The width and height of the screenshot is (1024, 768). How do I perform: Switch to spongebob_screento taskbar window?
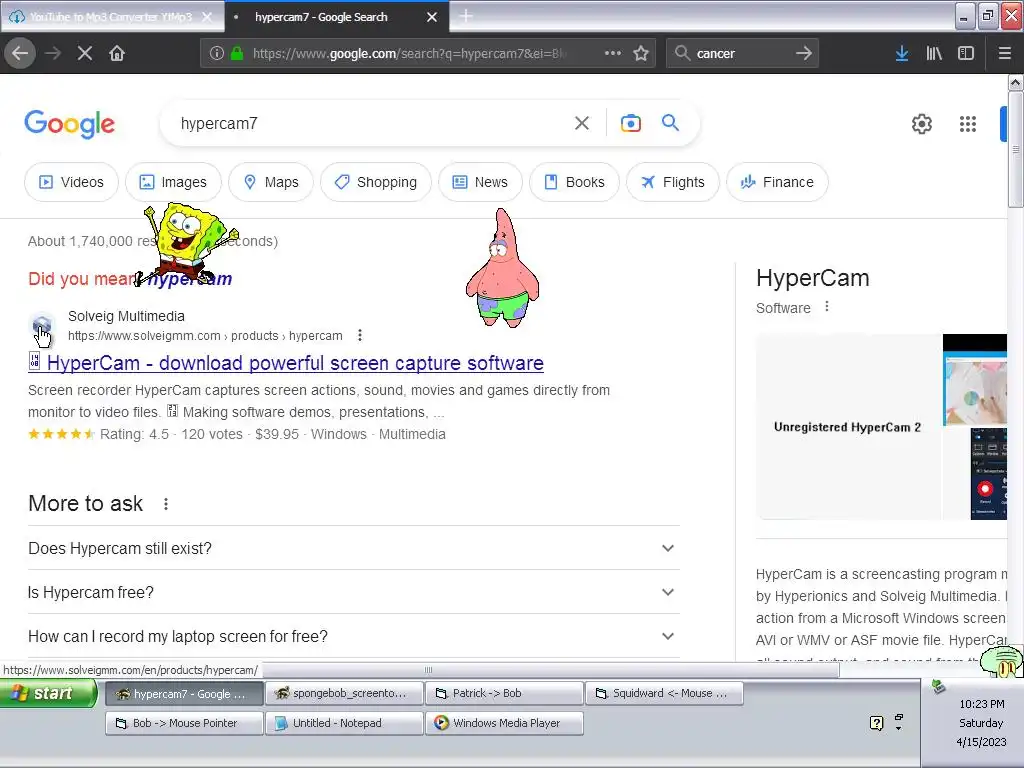(x=344, y=694)
